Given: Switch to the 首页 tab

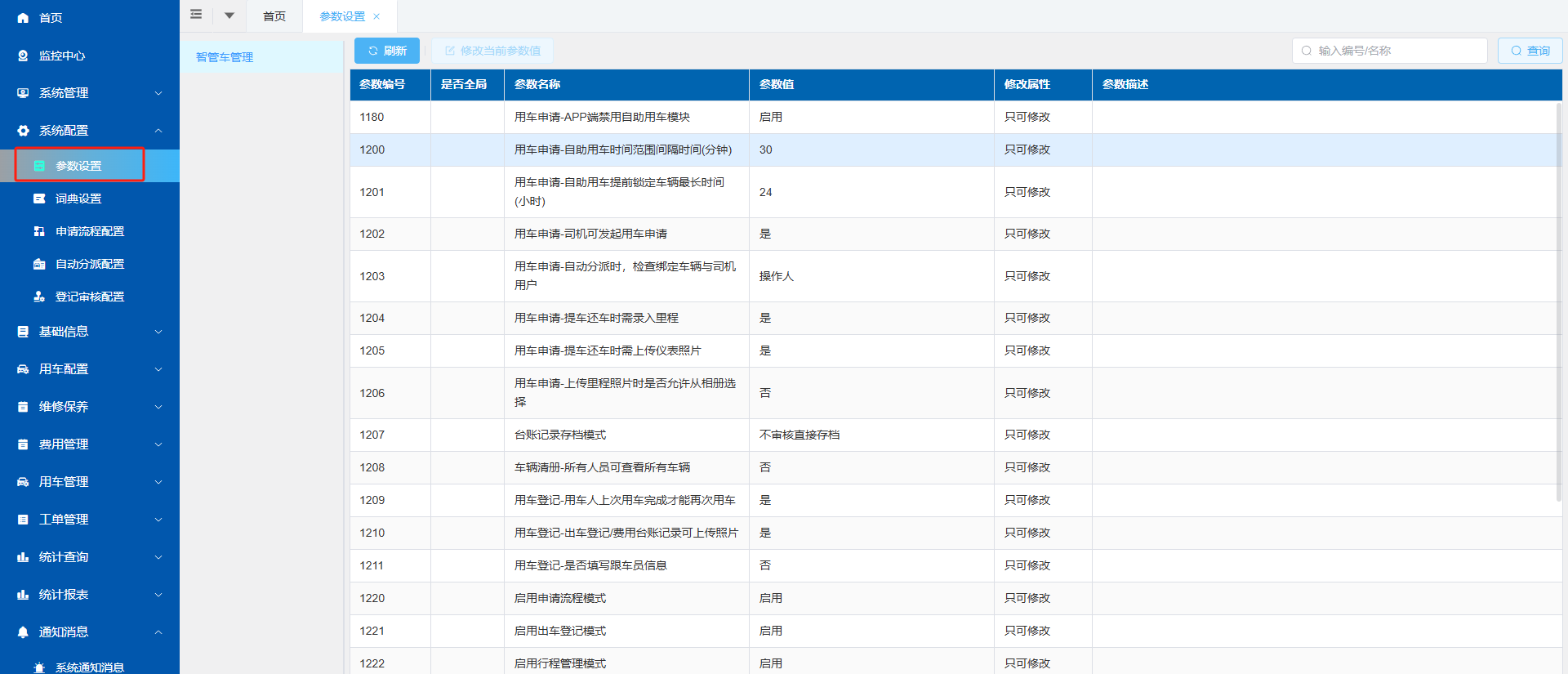Looking at the screenshot, I should tap(274, 16).
